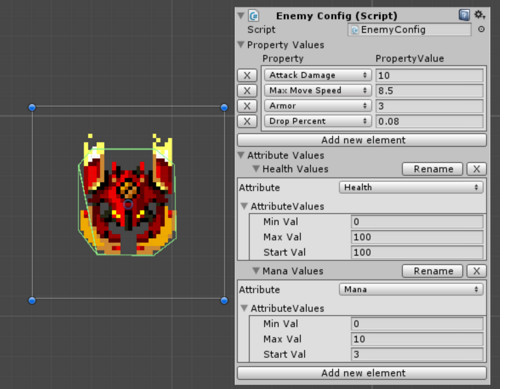Open the Max Move Speed property dropdown
Image resolution: width=516 pixels, height=389 pixels.
click(x=318, y=90)
